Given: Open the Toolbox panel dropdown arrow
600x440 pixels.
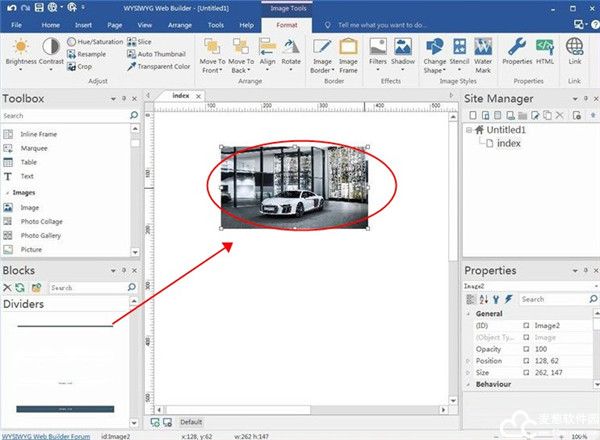Looking at the screenshot, I should pyautogui.click(x=113, y=99).
